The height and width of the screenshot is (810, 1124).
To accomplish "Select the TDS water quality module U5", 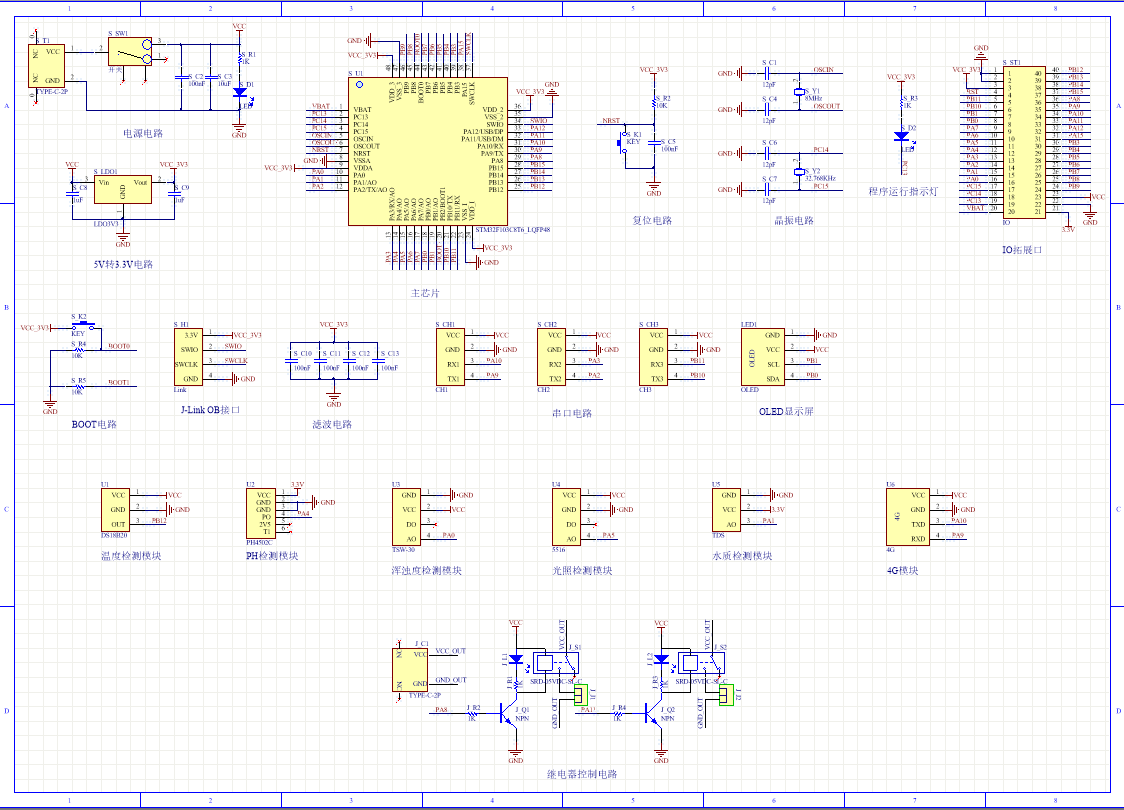I will (727, 510).
